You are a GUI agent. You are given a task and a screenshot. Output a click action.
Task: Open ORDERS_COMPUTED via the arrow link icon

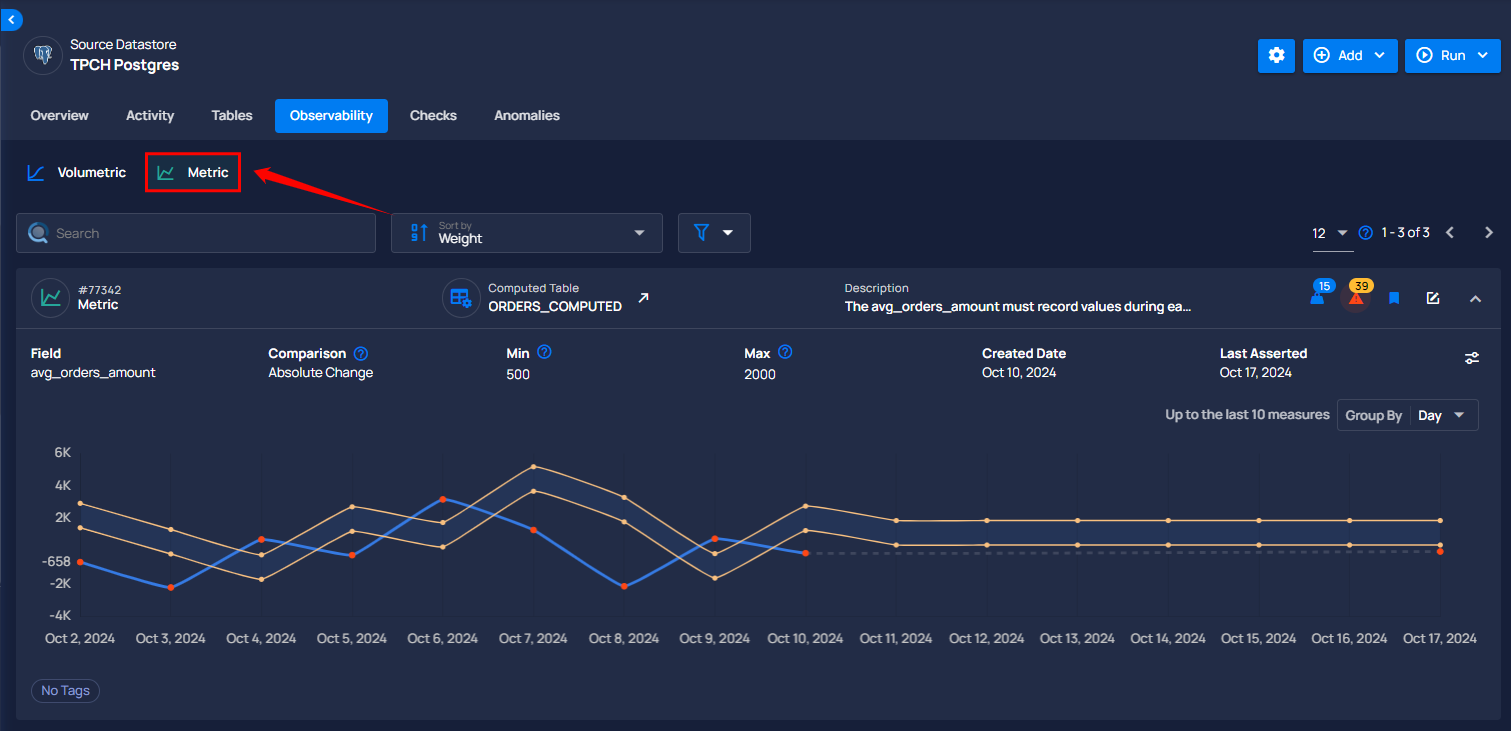point(643,298)
